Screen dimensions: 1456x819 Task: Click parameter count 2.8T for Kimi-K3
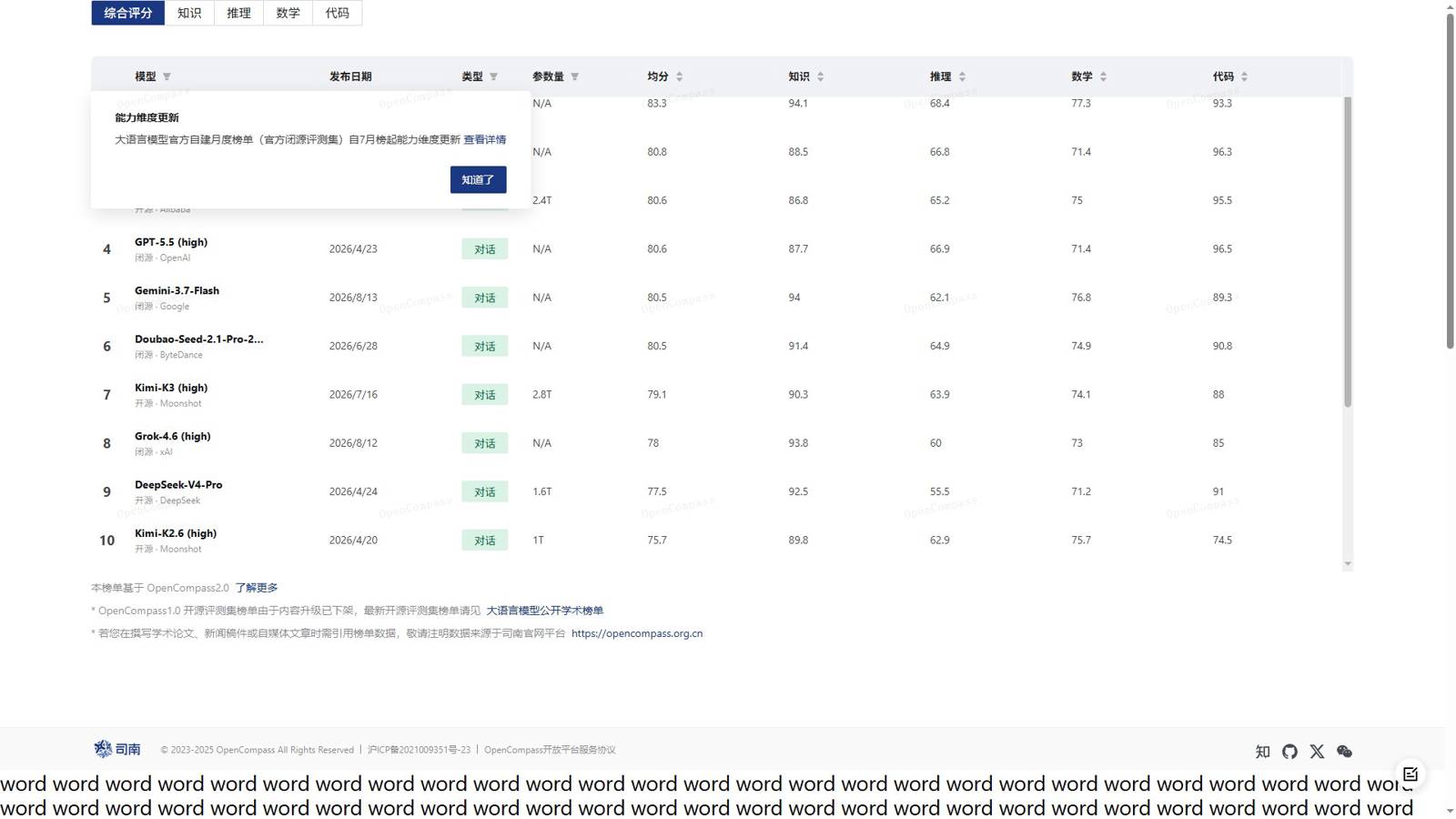(x=542, y=395)
